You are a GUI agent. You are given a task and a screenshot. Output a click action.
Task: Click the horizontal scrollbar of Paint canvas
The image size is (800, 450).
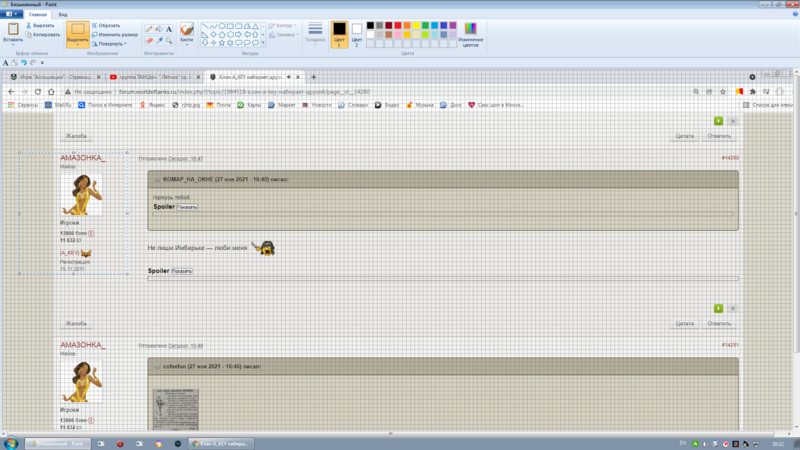pyautogui.click(x=390, y=434)
